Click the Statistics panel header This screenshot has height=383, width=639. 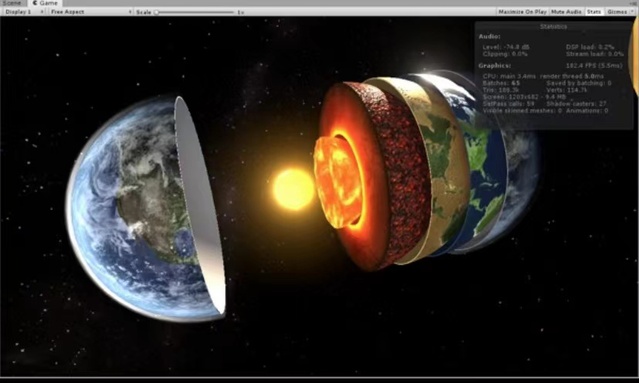[x=553, y=26]
